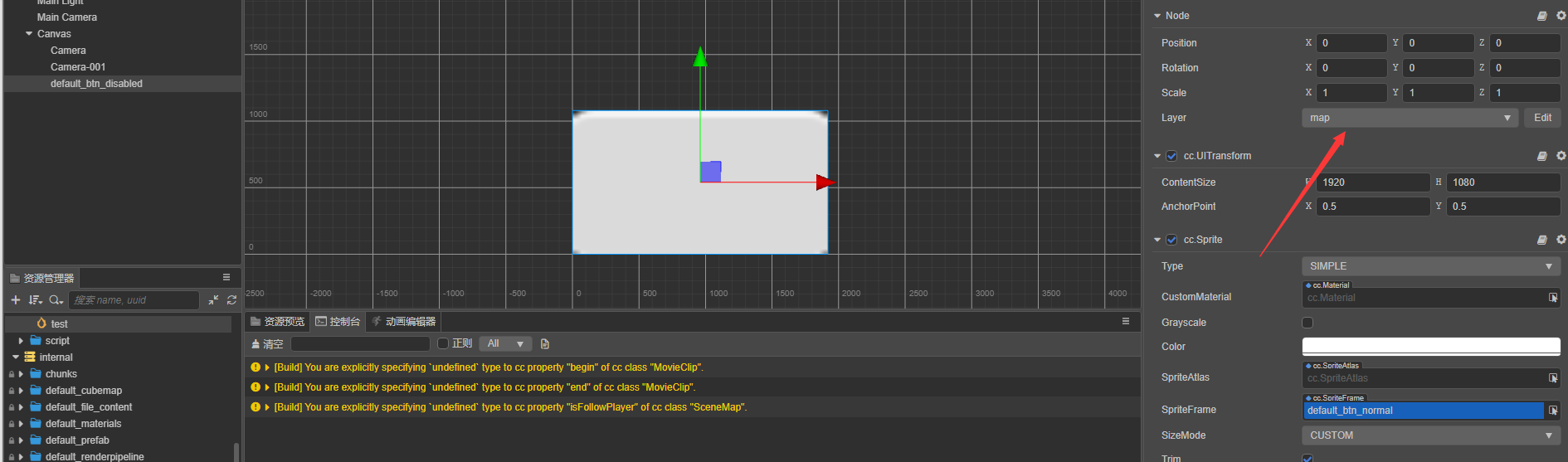The image size is (1568, 462).
Task: Collapse the cc.Sprite section
Action: (x=1157, y=240)
